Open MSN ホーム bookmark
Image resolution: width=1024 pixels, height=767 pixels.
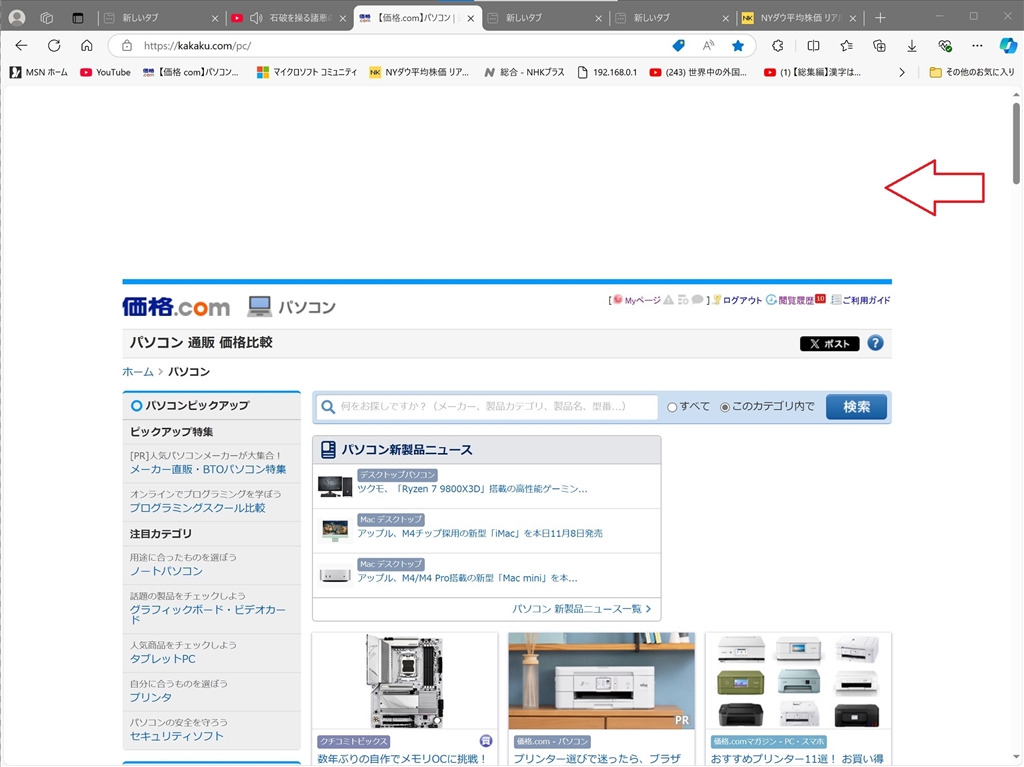tap(39, 73)
